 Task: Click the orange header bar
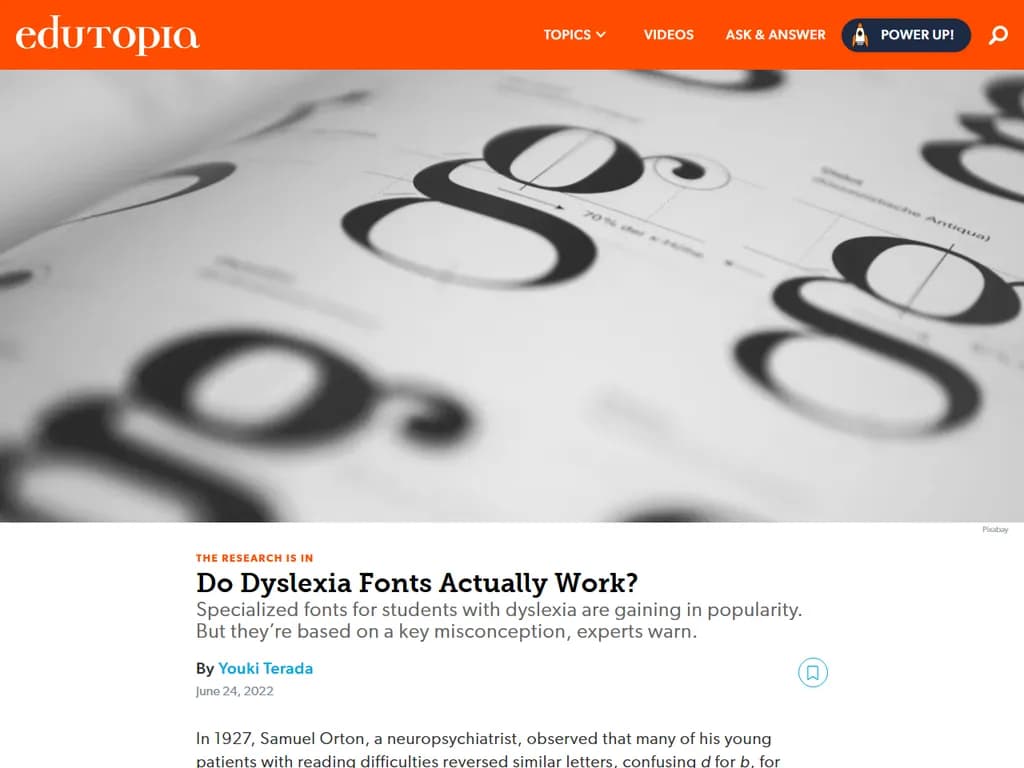point(350,34)
